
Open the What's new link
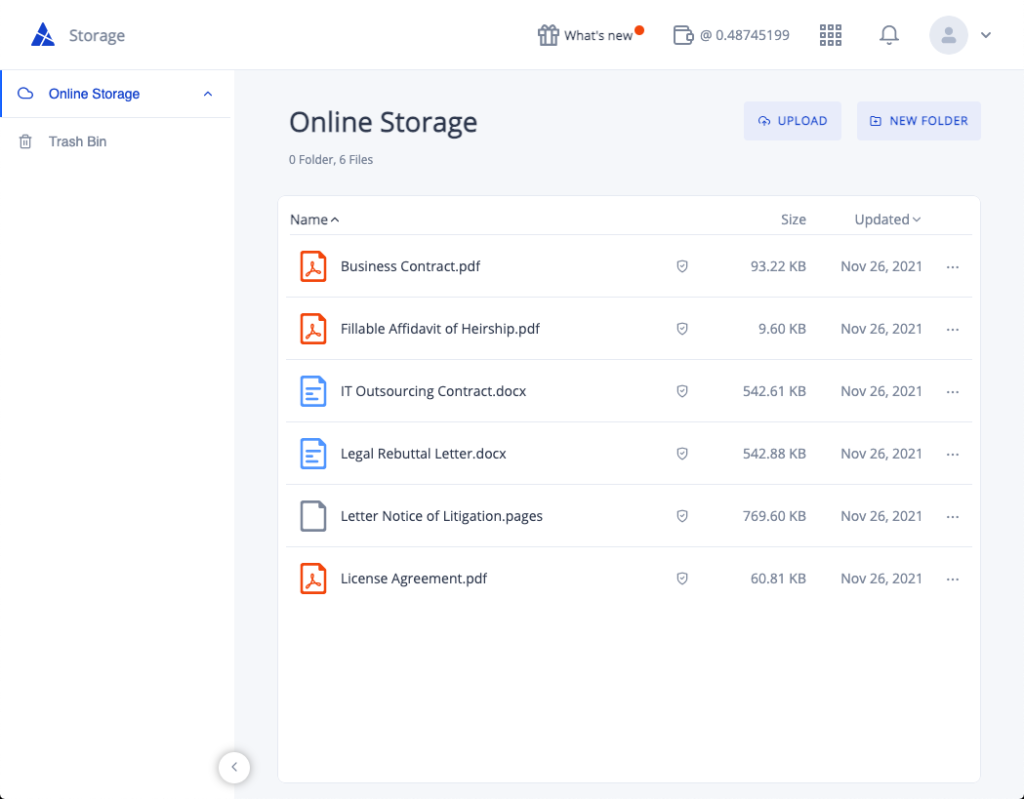(598, 35)
